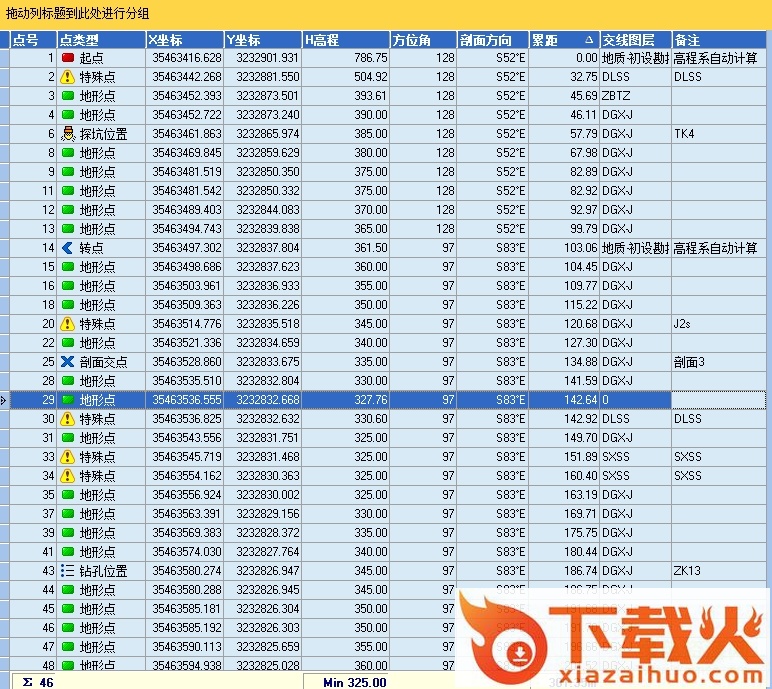Click the blue turning-point icon in row 14
Viewport: 772px width, 689px height.
(67, 248)
